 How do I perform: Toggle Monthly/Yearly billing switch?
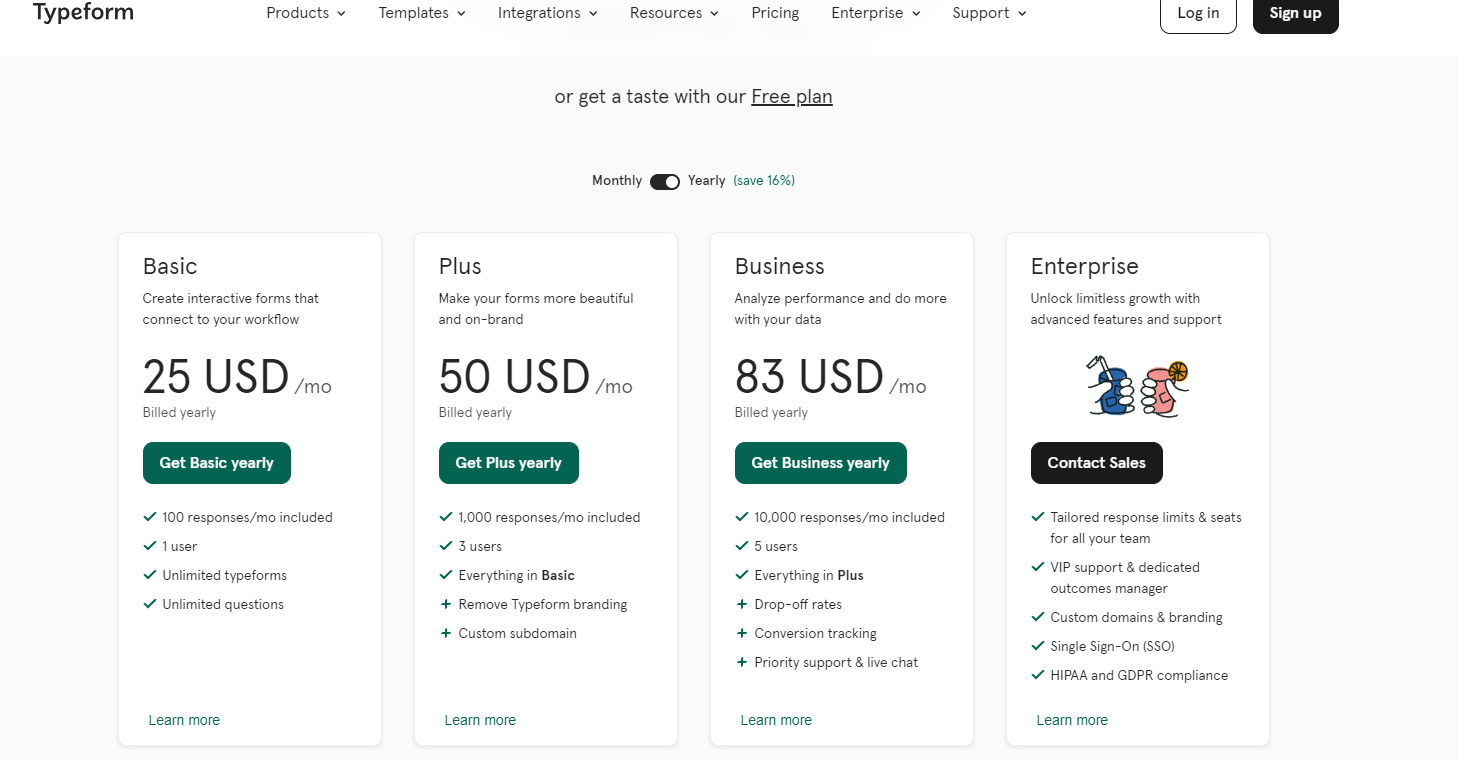[x=665, y=181]
